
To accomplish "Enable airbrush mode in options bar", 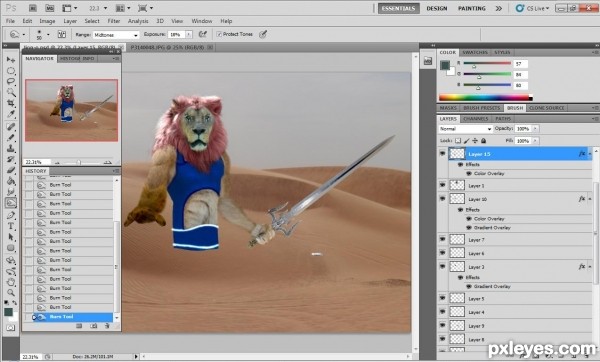I will click(x=203, y=34).
